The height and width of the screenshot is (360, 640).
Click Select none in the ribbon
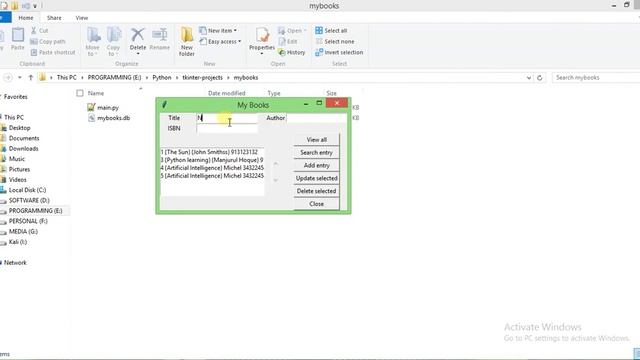coord(335,42)
